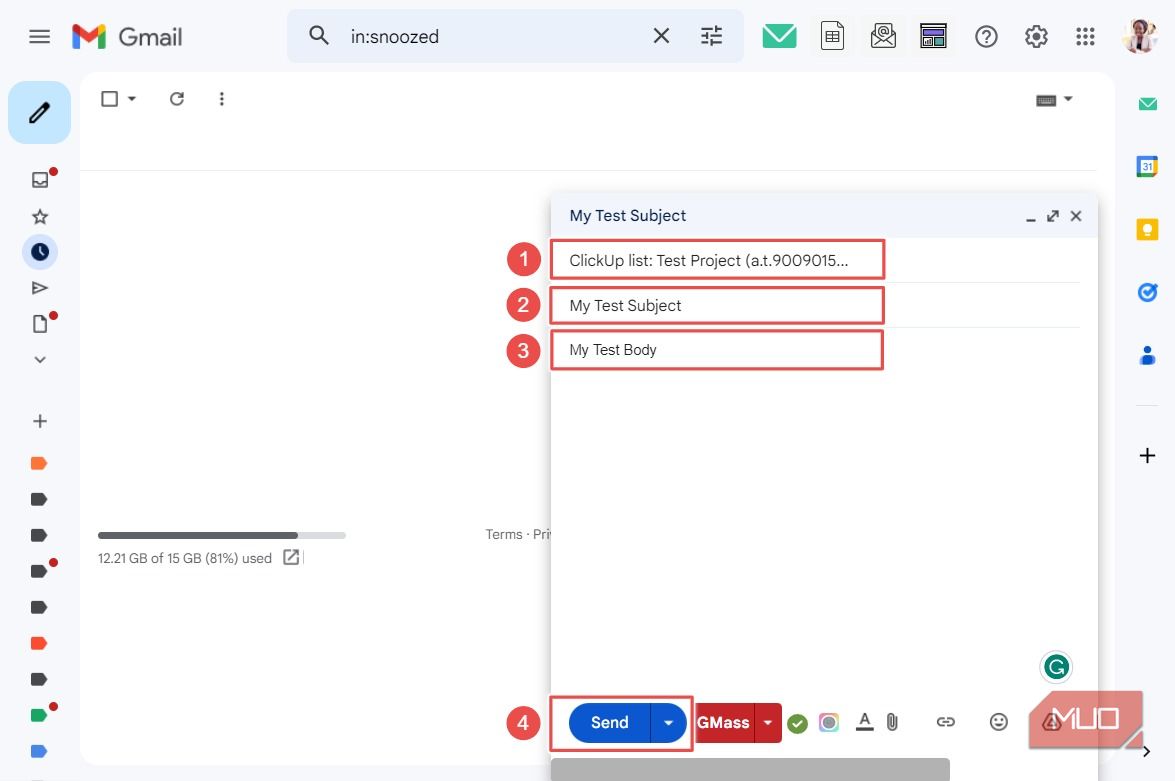The height and width of the screenshot is (781, 1175).
Task: Clear the in:snoozed search query
Action: click(x=661, y=35)
